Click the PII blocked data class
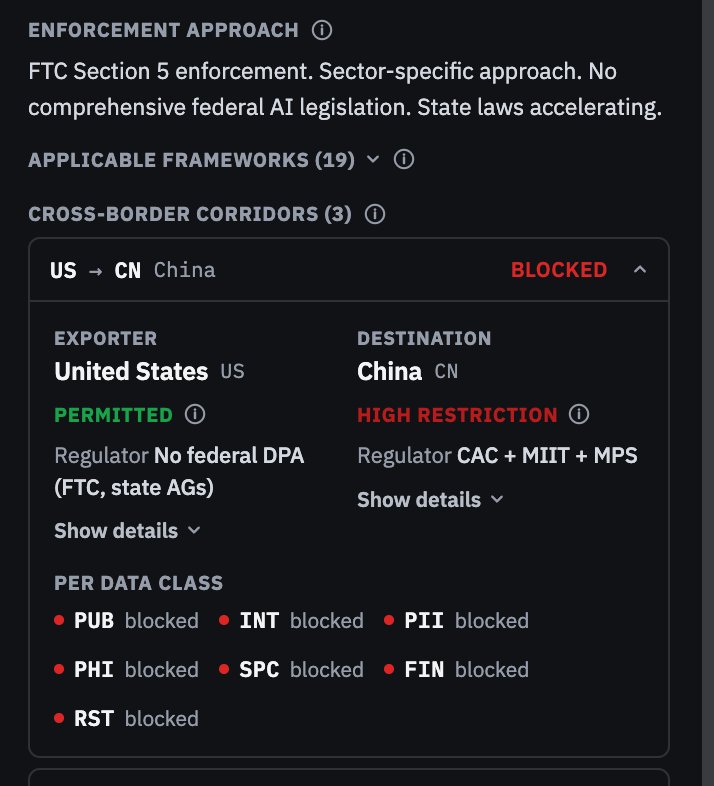This screenshot has height=786, width=714. [457, 621]
